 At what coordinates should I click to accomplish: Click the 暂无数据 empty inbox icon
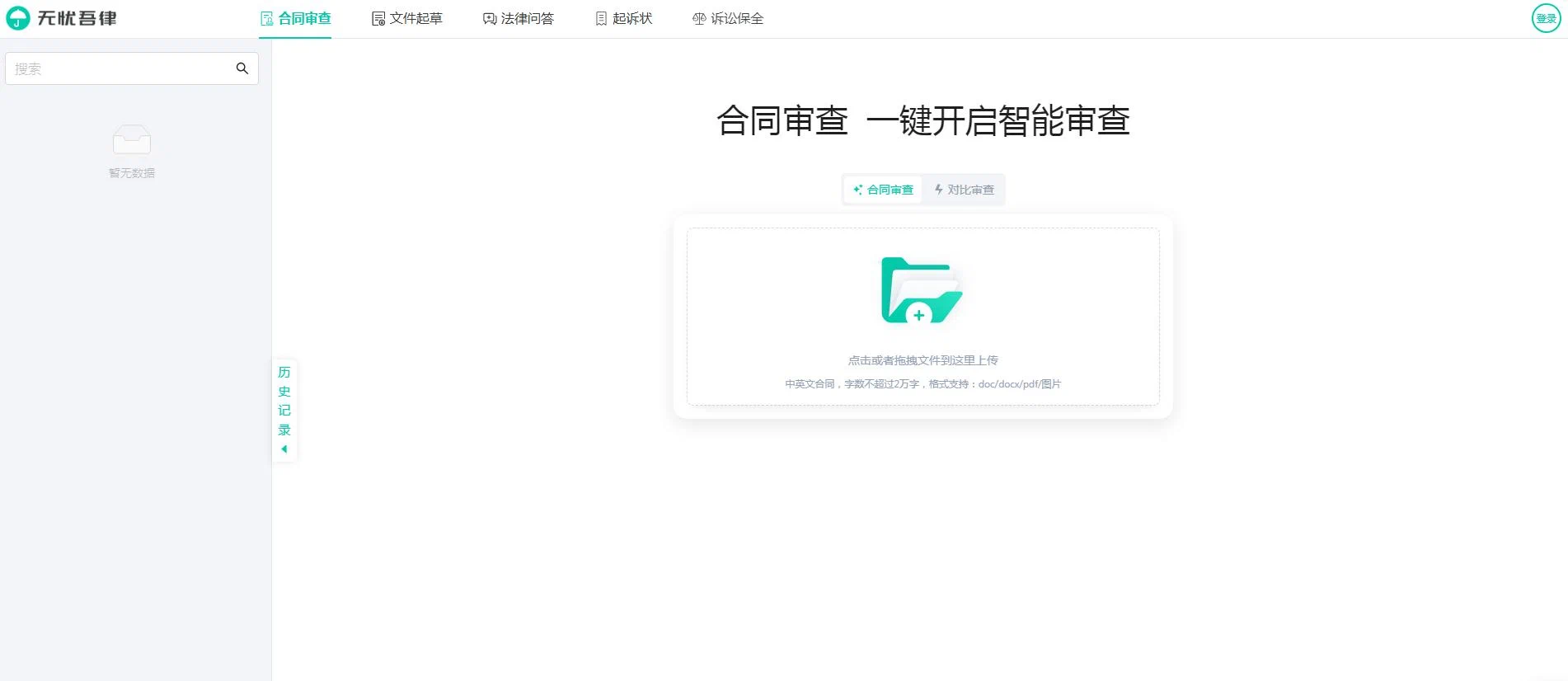tap(132, 139)
